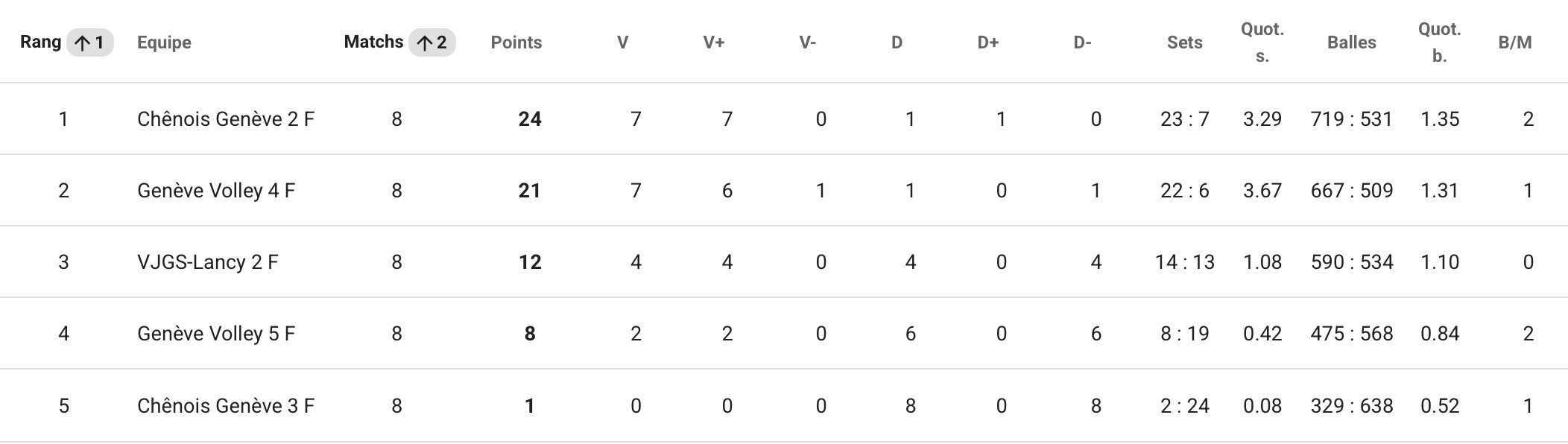
Task: Click the Matchs sort arrow badge
Action: tap(432, 42)
